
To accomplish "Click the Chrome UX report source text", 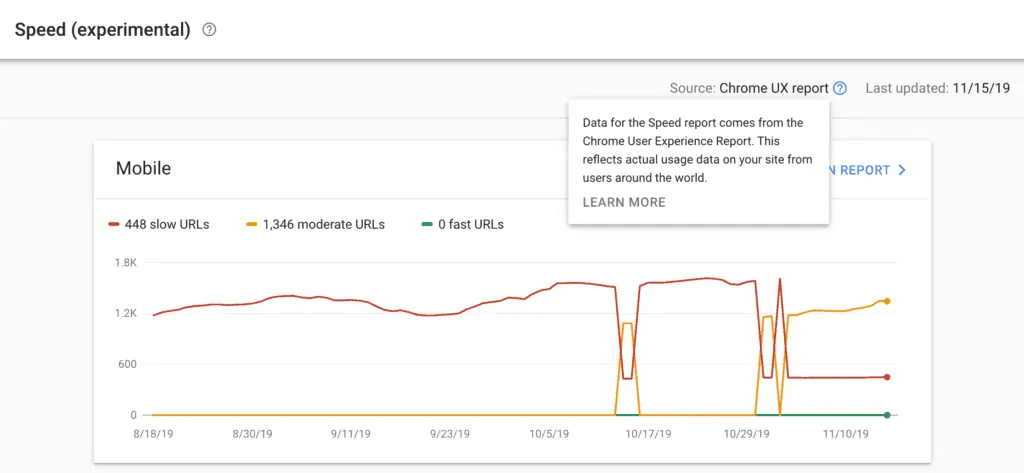I will click(774, 88).
